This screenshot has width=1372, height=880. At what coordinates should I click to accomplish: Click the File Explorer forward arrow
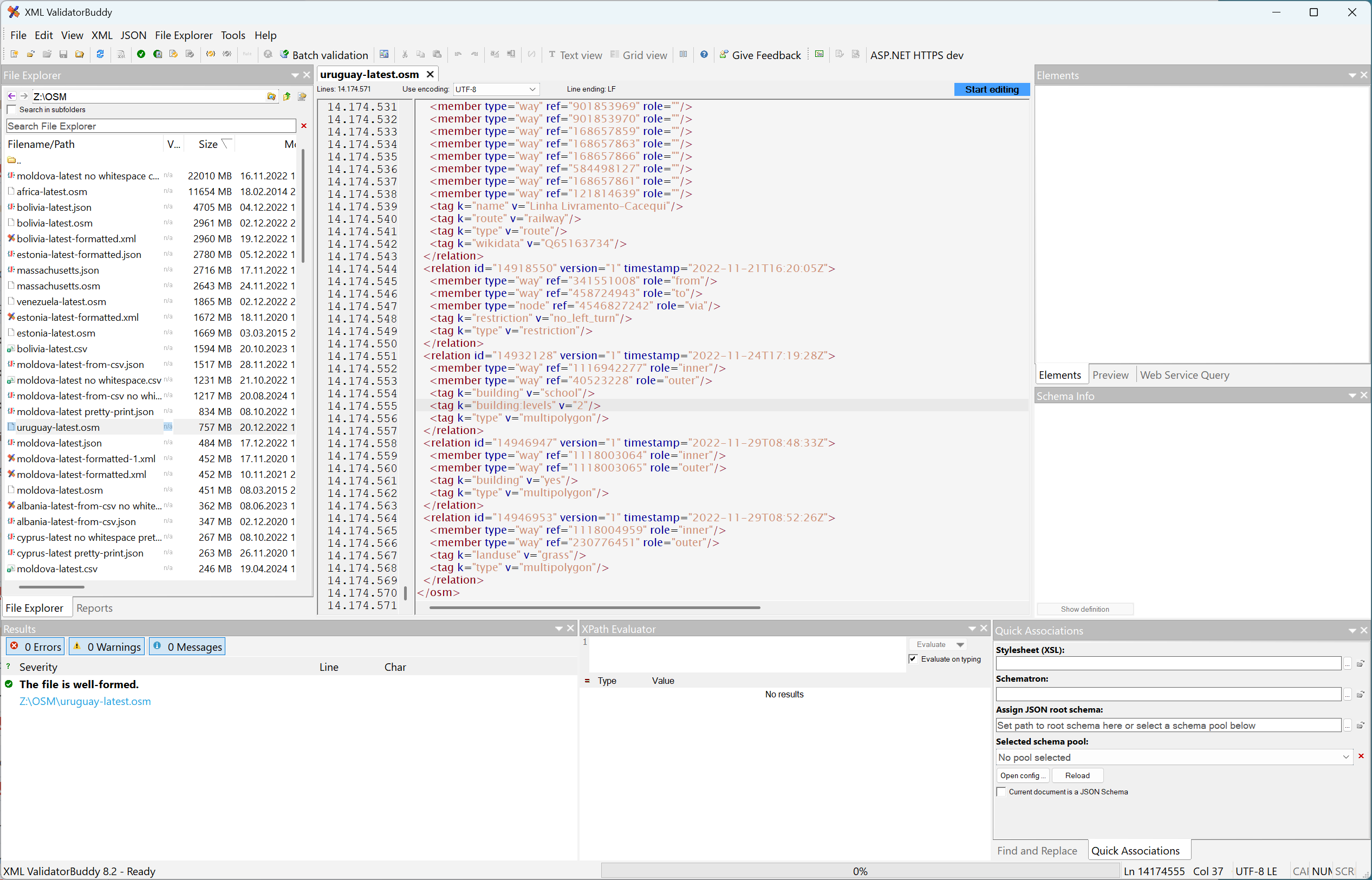pos(24,96)
